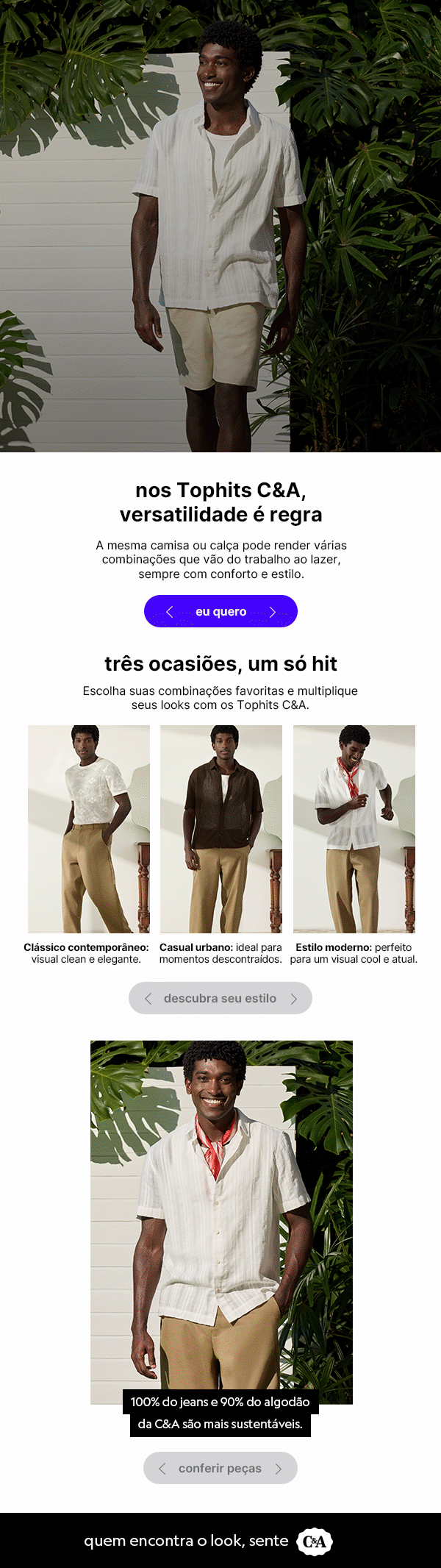Click the top hero image of model
This screenshot has height=1568, width=441.
click(220, 226)
